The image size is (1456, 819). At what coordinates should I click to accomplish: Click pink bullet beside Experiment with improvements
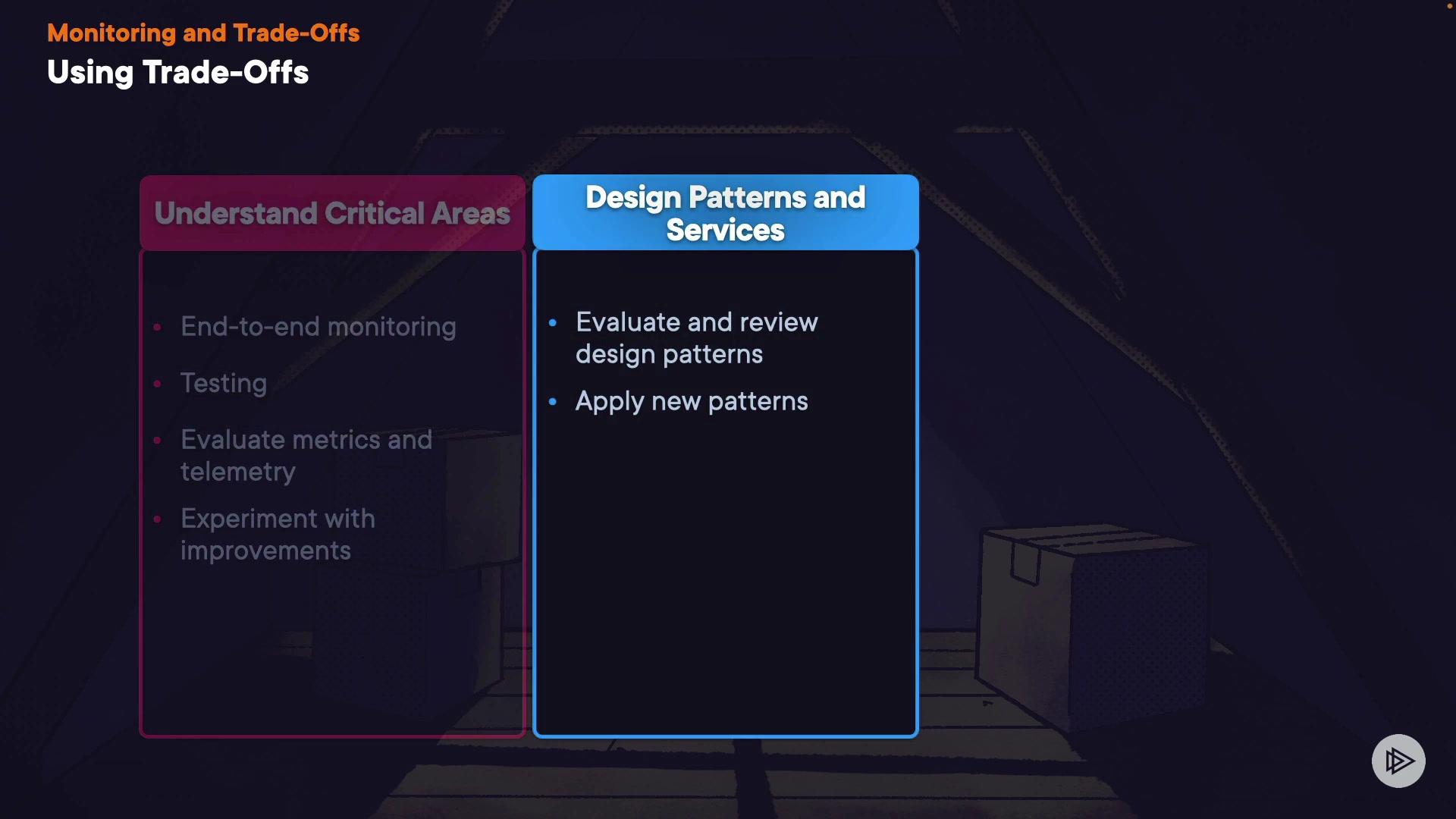tap(157, 519)
